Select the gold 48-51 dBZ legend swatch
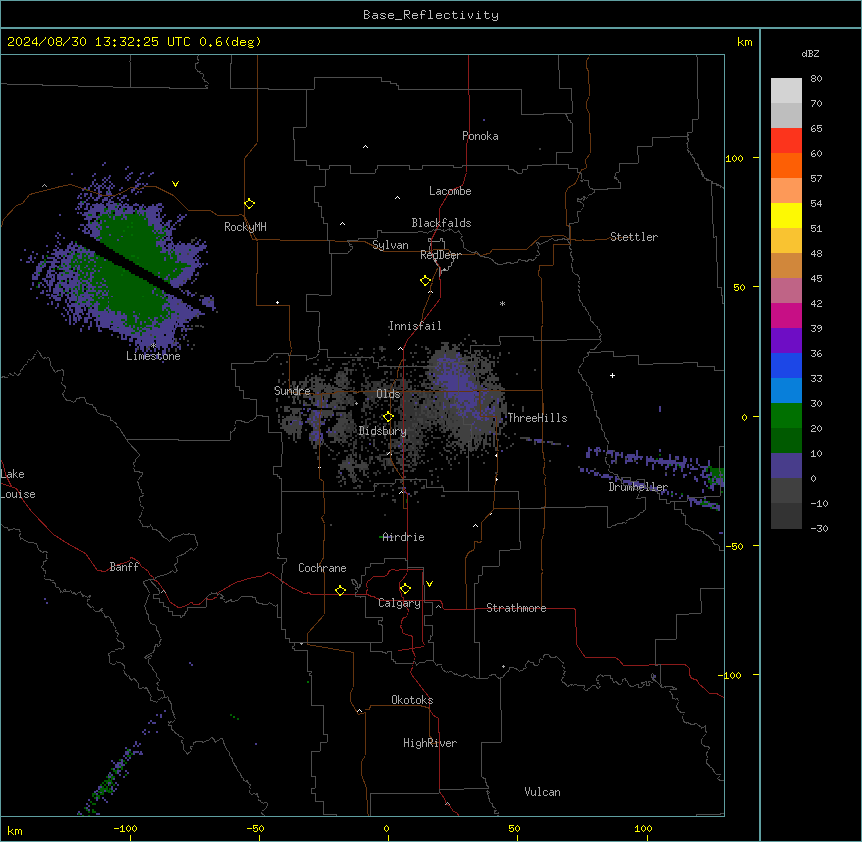 tap(786, 240)
